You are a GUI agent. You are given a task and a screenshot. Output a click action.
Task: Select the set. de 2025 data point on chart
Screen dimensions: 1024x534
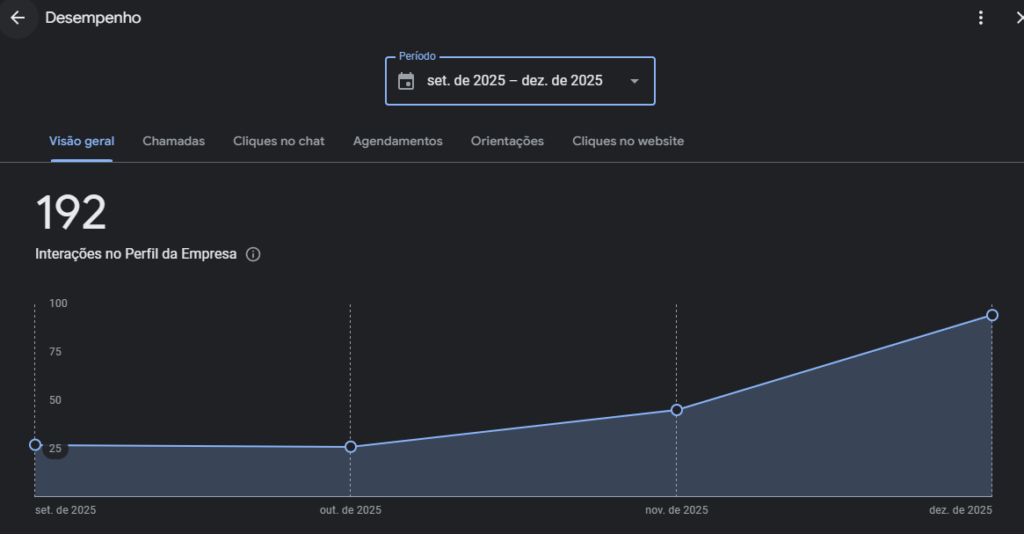coord(35,445)
